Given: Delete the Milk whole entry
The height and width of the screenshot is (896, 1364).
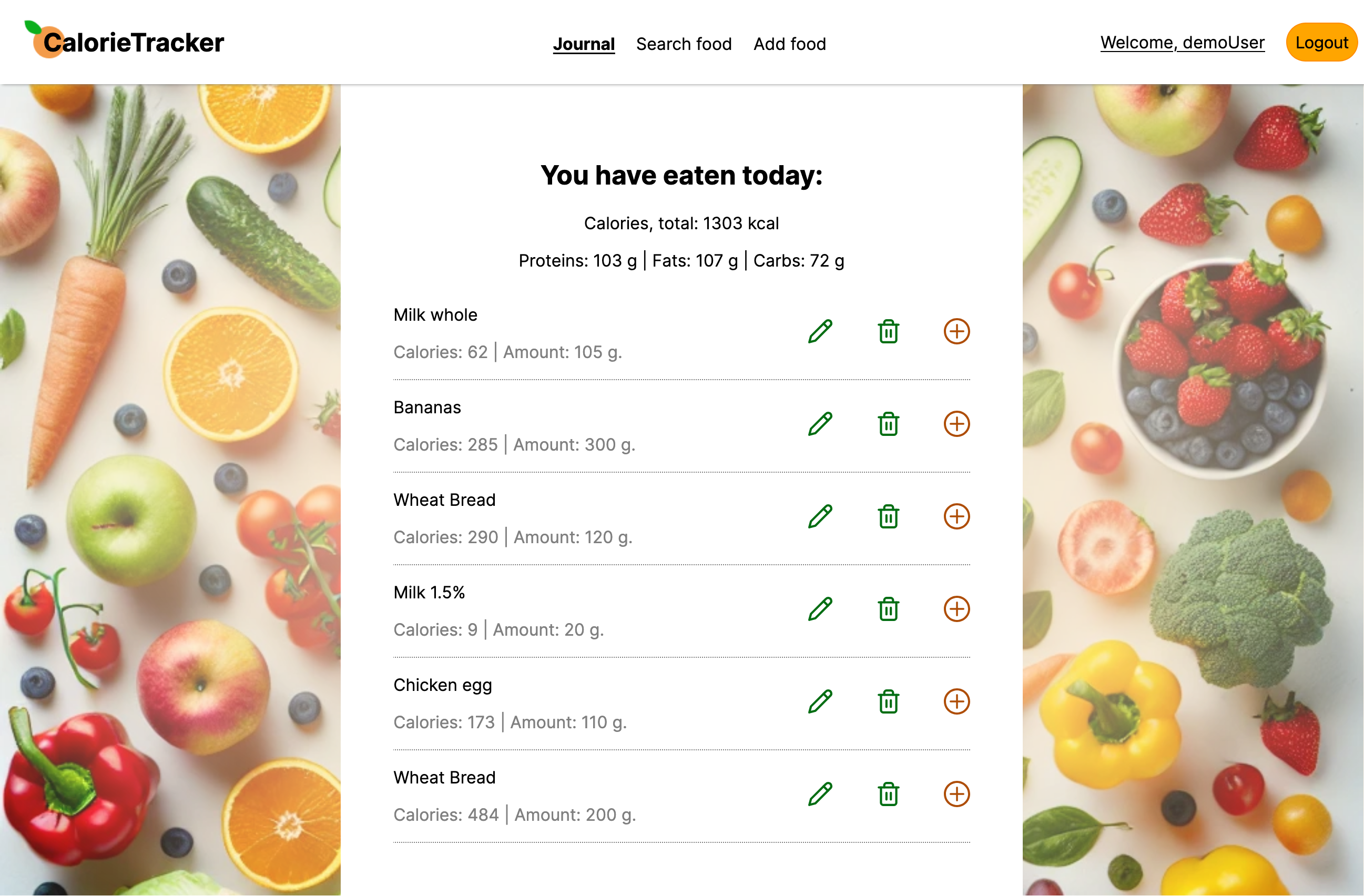Looking at the screenshot, I should [x=888, y=331].
